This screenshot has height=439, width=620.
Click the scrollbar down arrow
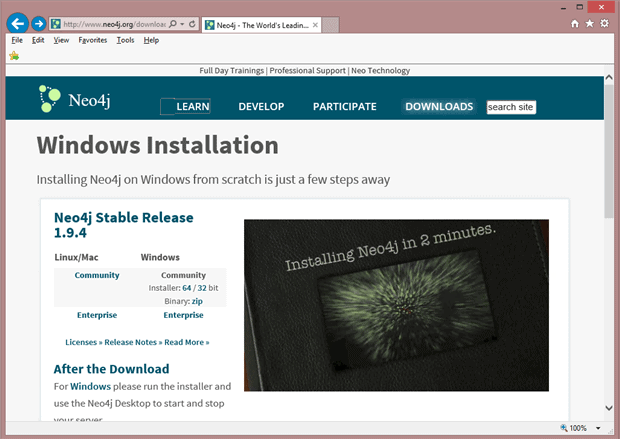[609, 408]
